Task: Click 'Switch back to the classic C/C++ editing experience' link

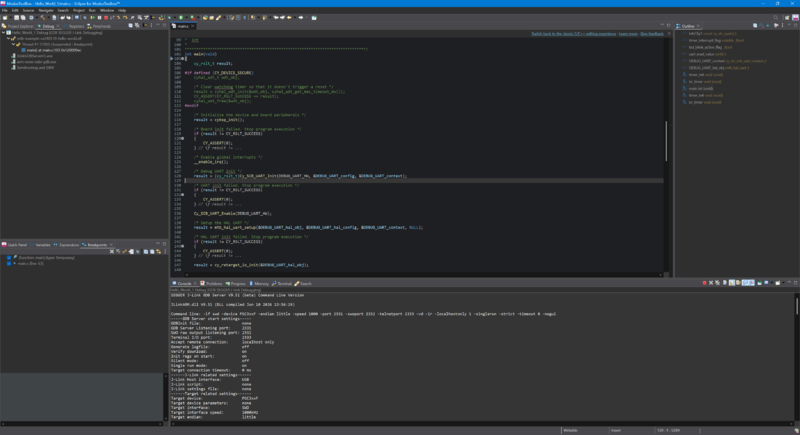Action: 573,34
